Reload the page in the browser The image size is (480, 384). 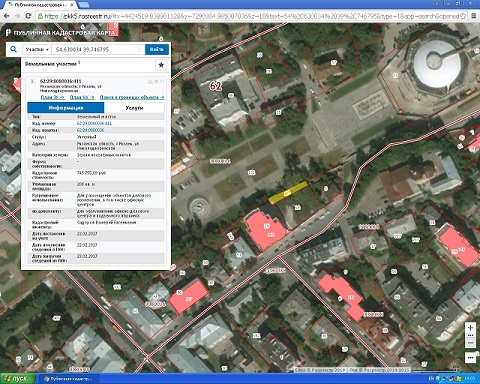pyautogui.click(x=28, y=16)
